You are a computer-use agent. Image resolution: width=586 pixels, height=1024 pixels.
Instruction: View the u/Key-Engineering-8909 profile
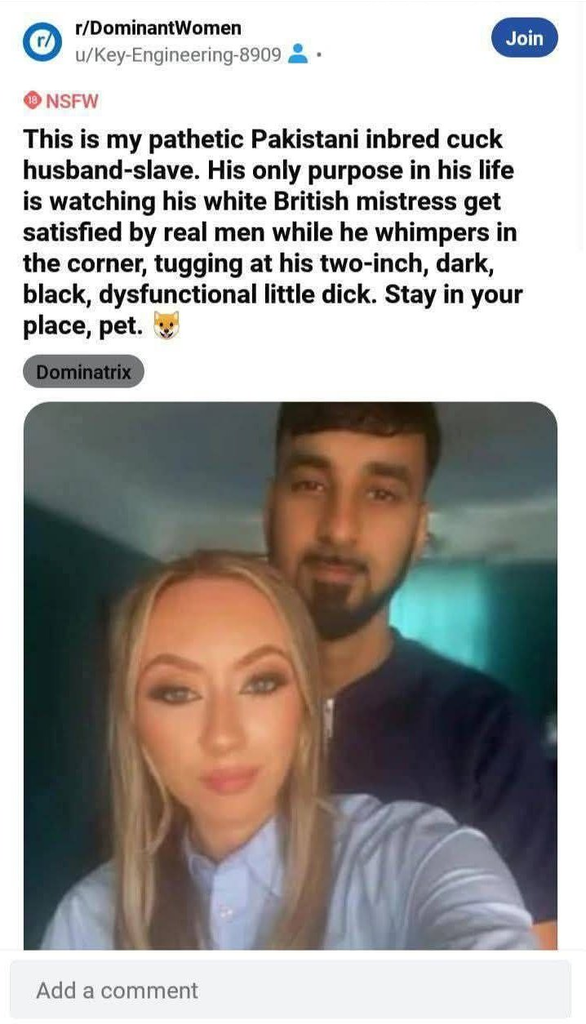178,55
